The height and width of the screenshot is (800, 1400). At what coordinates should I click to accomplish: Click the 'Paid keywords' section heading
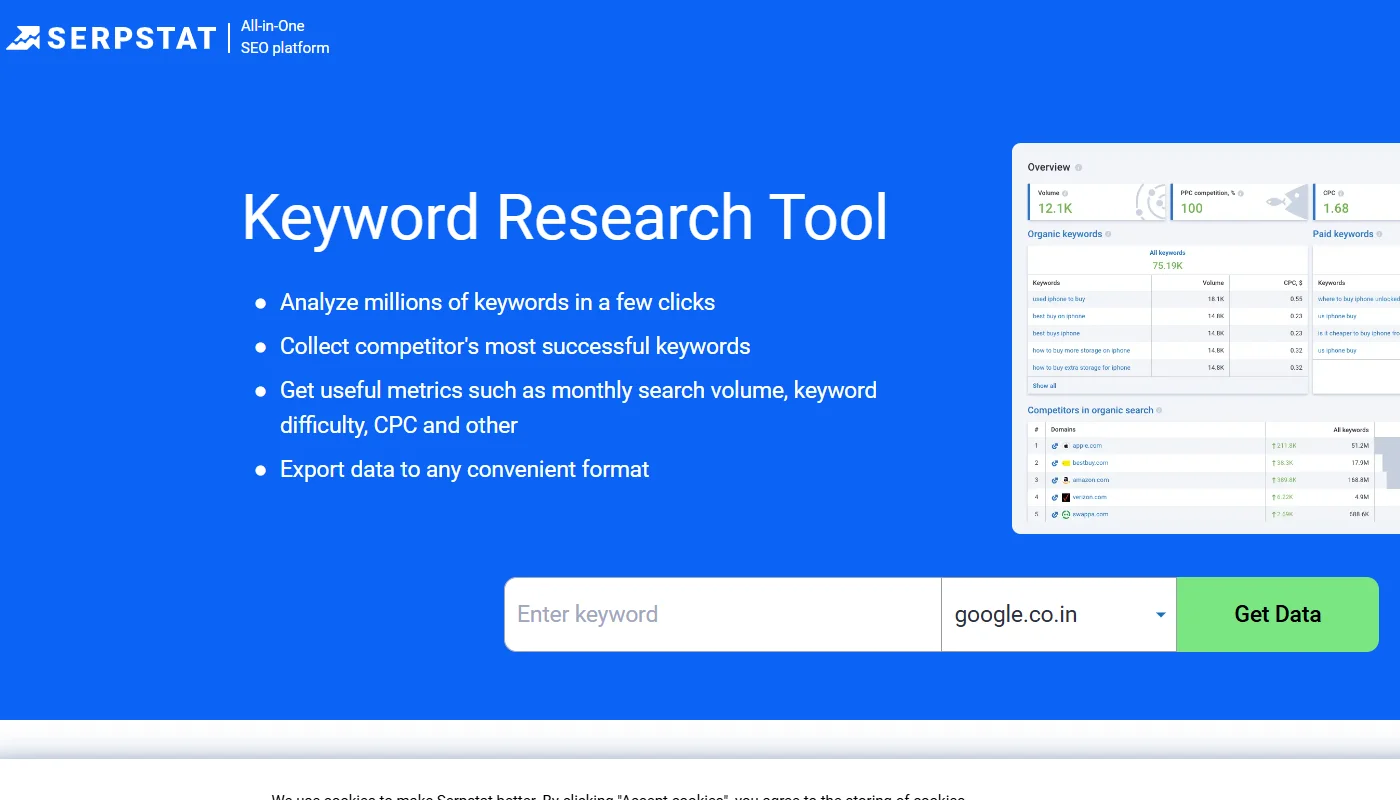1343,234
